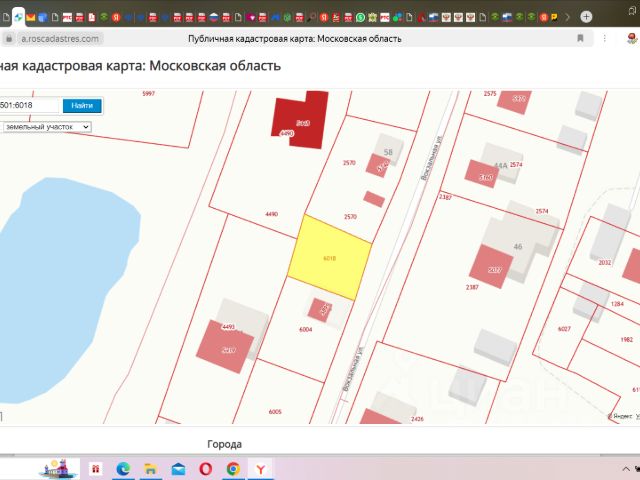Switch to Yandex Browser in the taskbar
Image resolution: width=640 pixels, height=480 pixels.
[260, 468]
